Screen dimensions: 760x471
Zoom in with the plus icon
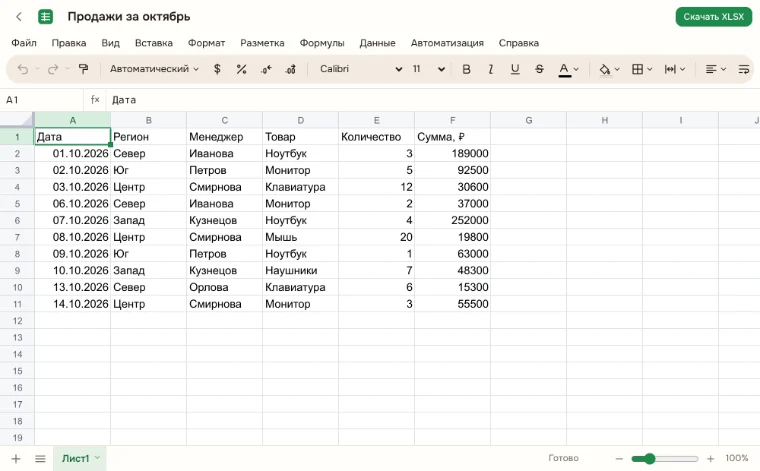711,458
